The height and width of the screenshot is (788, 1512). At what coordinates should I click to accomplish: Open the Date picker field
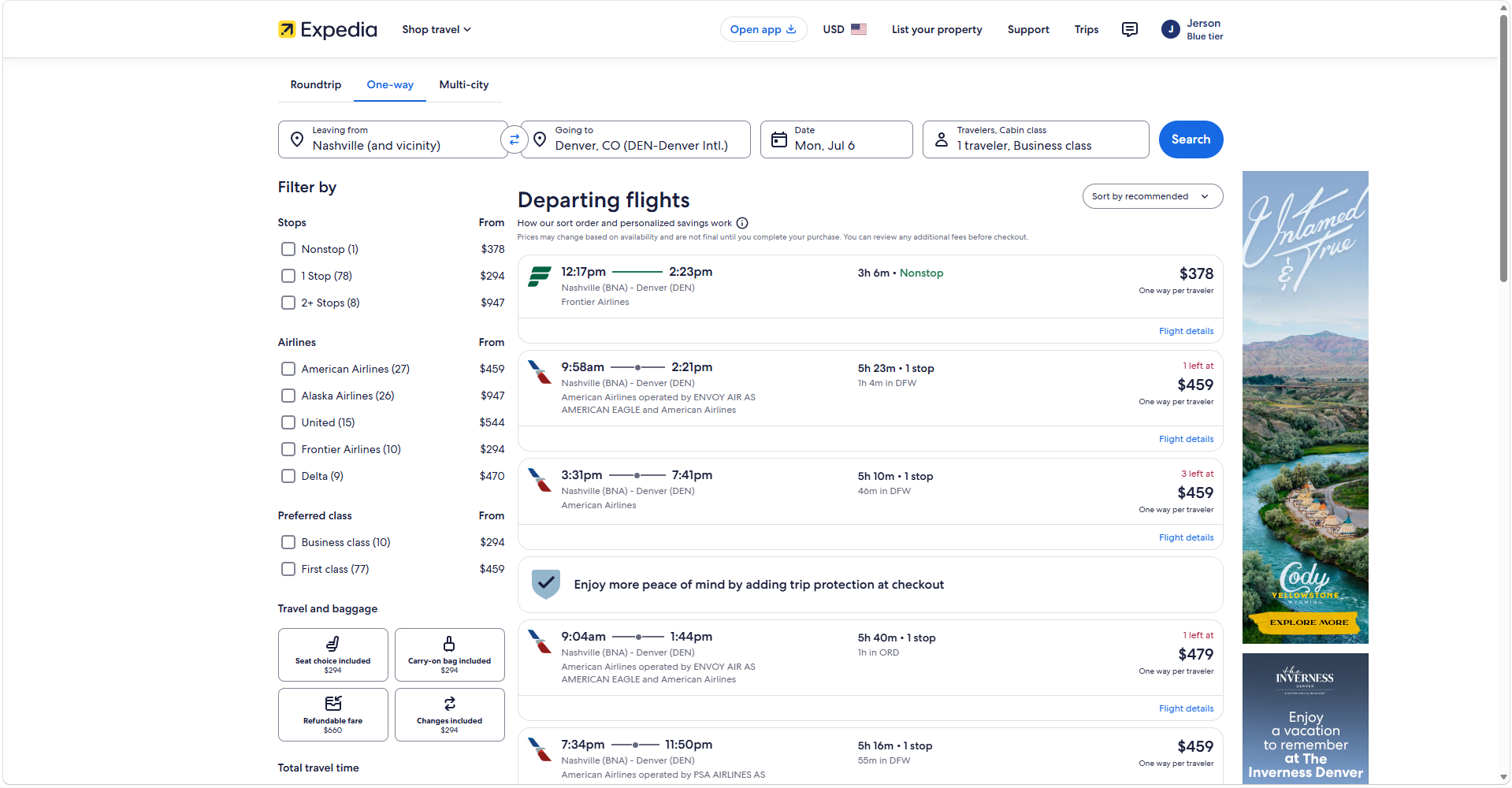pyautogui.click(x=836, y=139)
